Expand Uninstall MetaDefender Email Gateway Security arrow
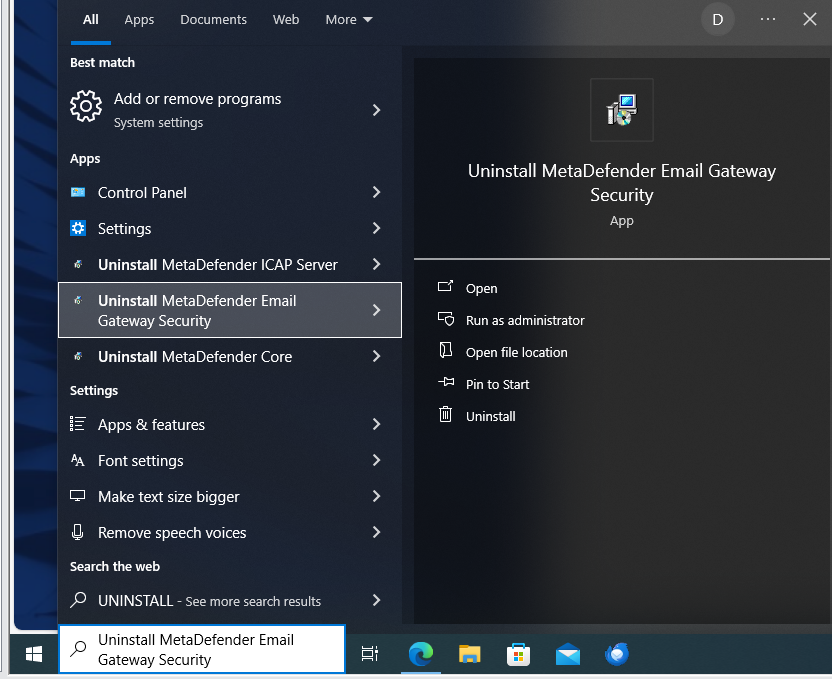The image size is (832, 679). pyautogui.click(x=376, y=310)
